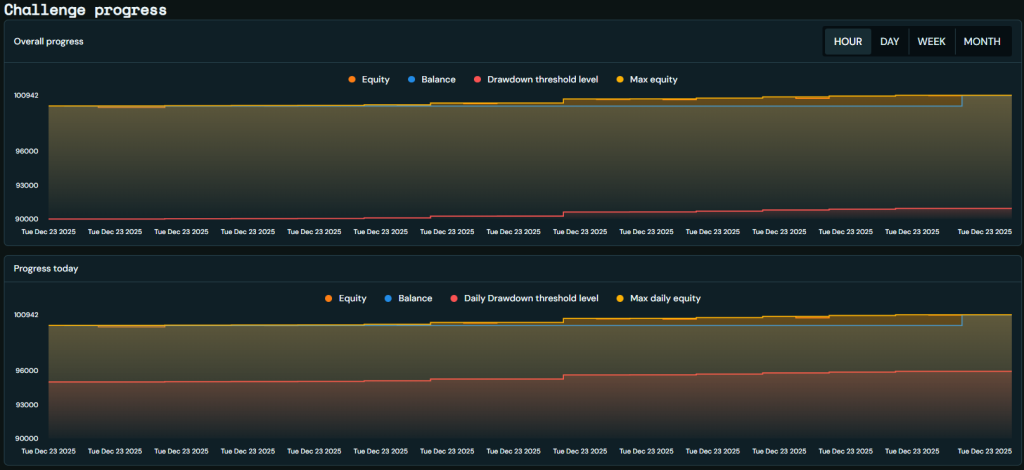Open the MONTH time range view

[x=981, y=42]
